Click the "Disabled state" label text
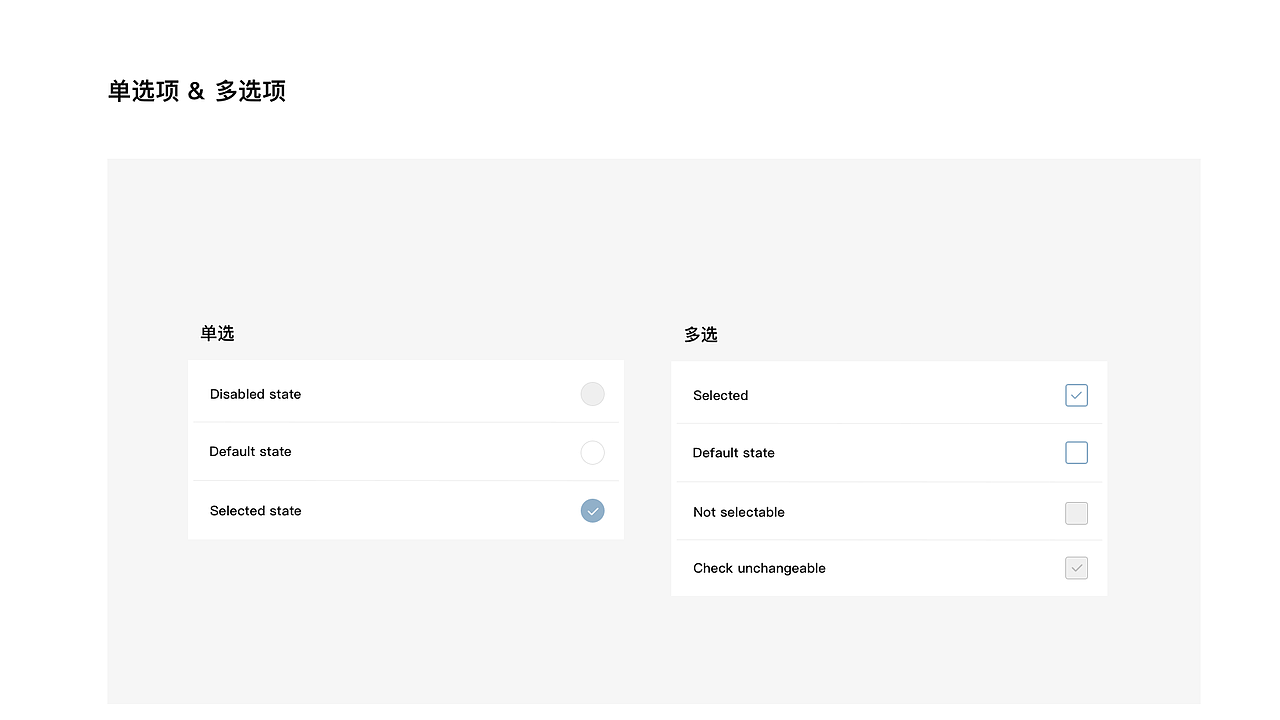 tap(255, 394)
